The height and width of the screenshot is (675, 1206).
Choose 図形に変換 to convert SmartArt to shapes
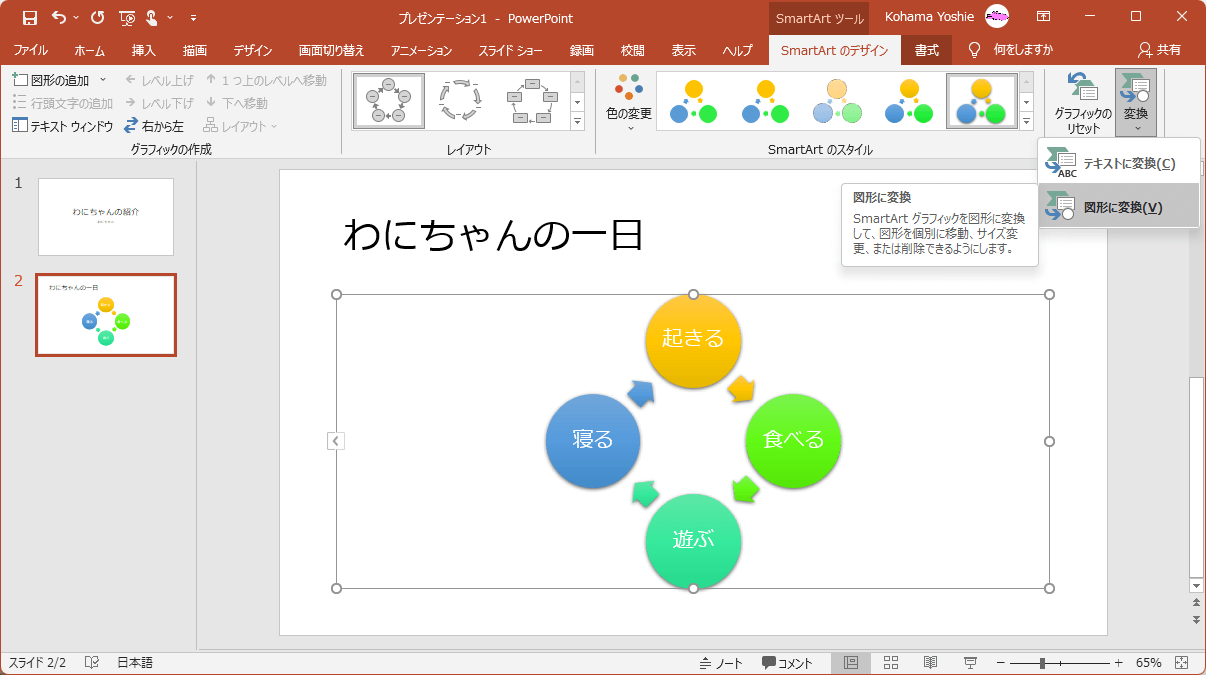(x=1118, y=204)
